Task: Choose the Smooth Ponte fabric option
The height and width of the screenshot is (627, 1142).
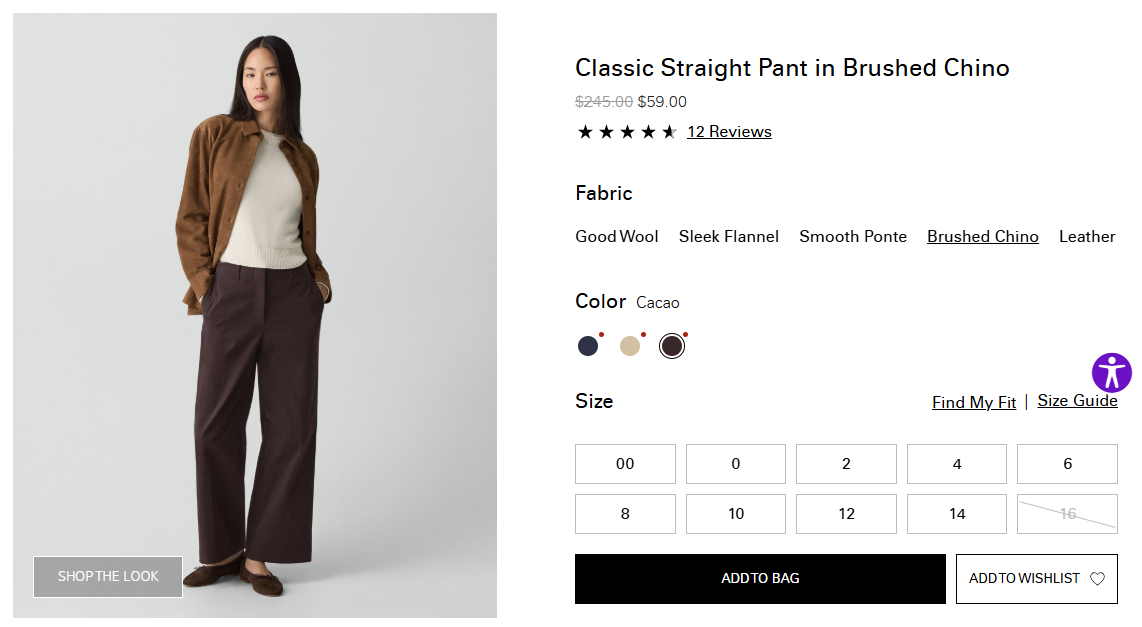Action: coord(853,237)
